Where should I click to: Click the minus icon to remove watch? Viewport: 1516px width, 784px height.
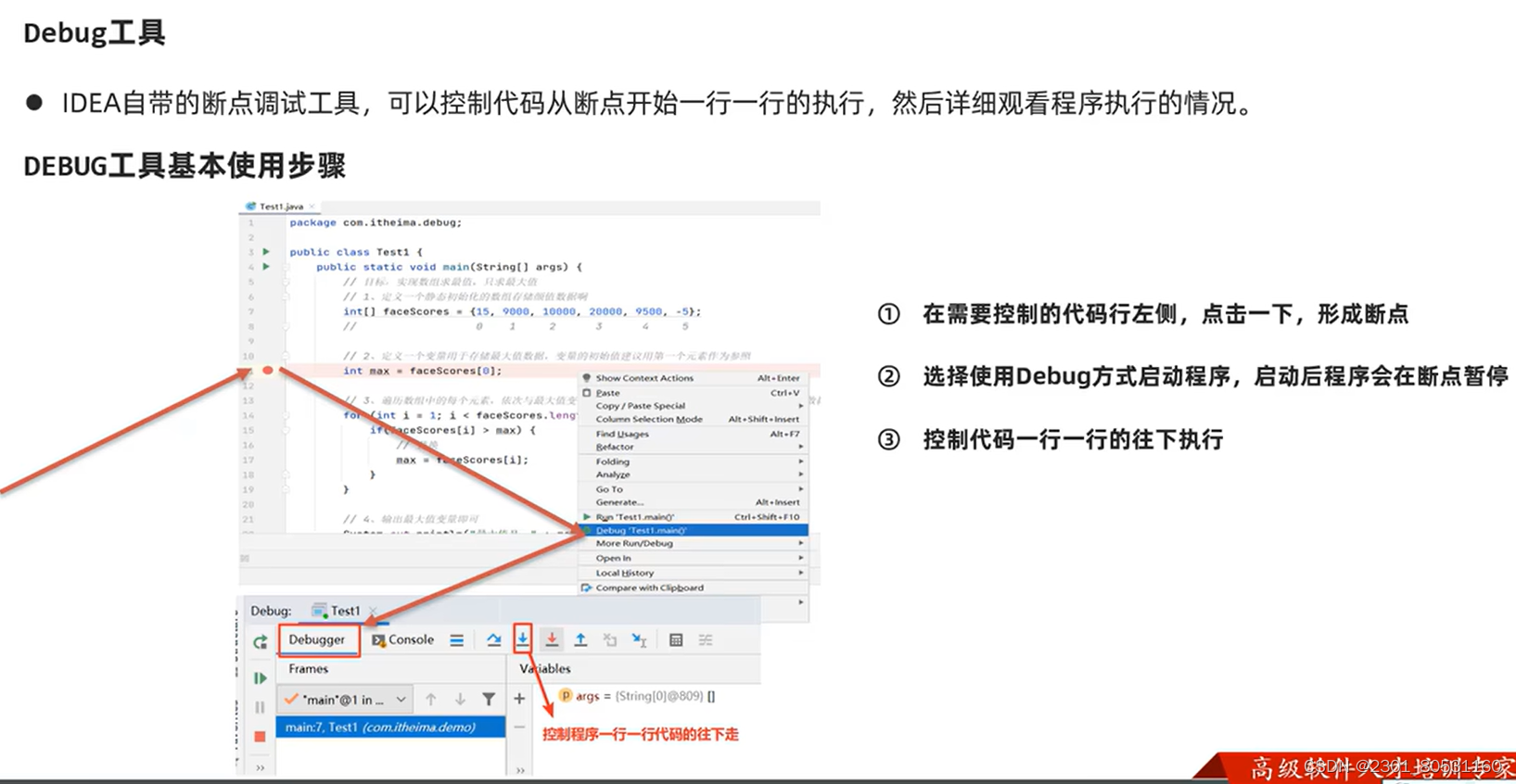(520, 727)
